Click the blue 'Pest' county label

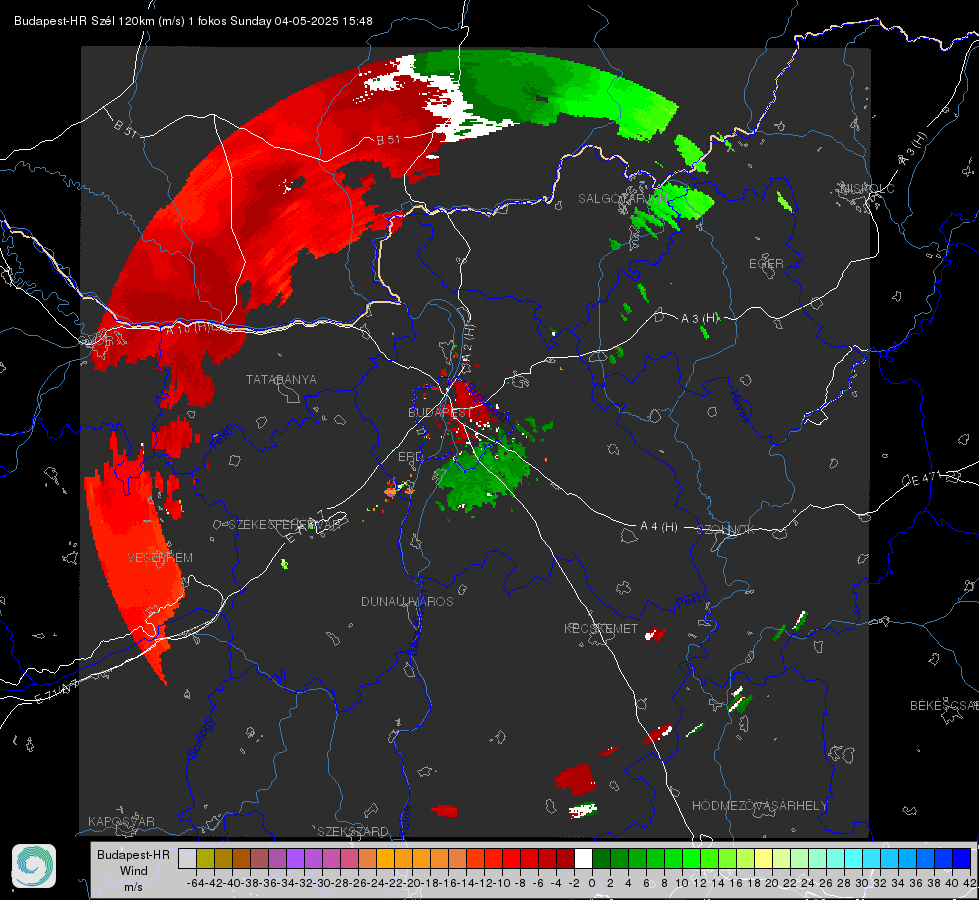(x=691, y=601)
